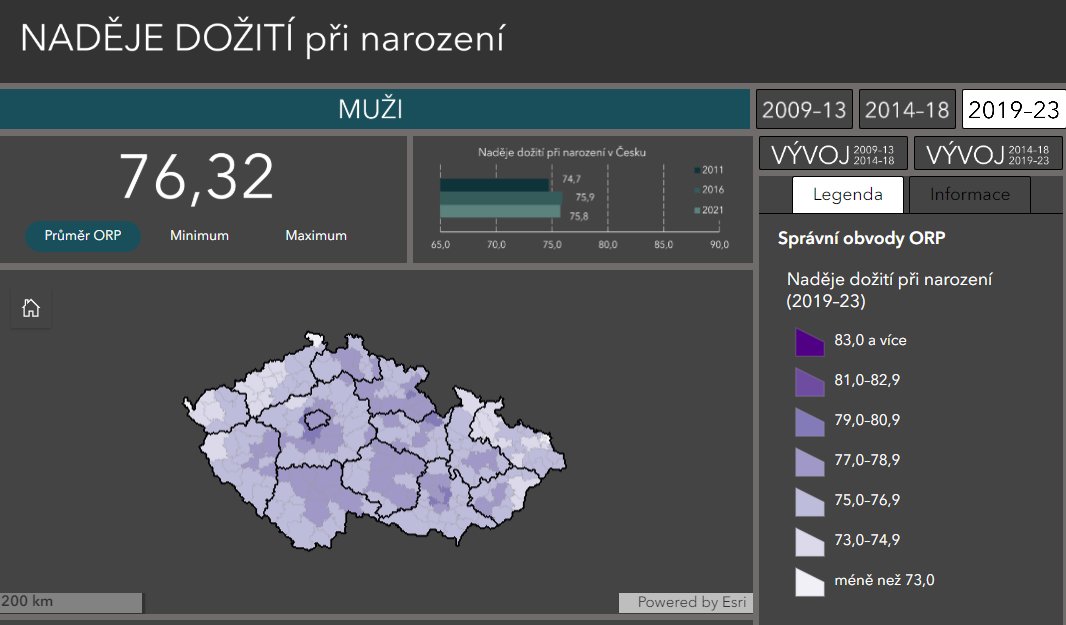This screenshot has height=625, width=1066.
Task: Reset the map view with the home icon
Action: (x=30, y=307)
